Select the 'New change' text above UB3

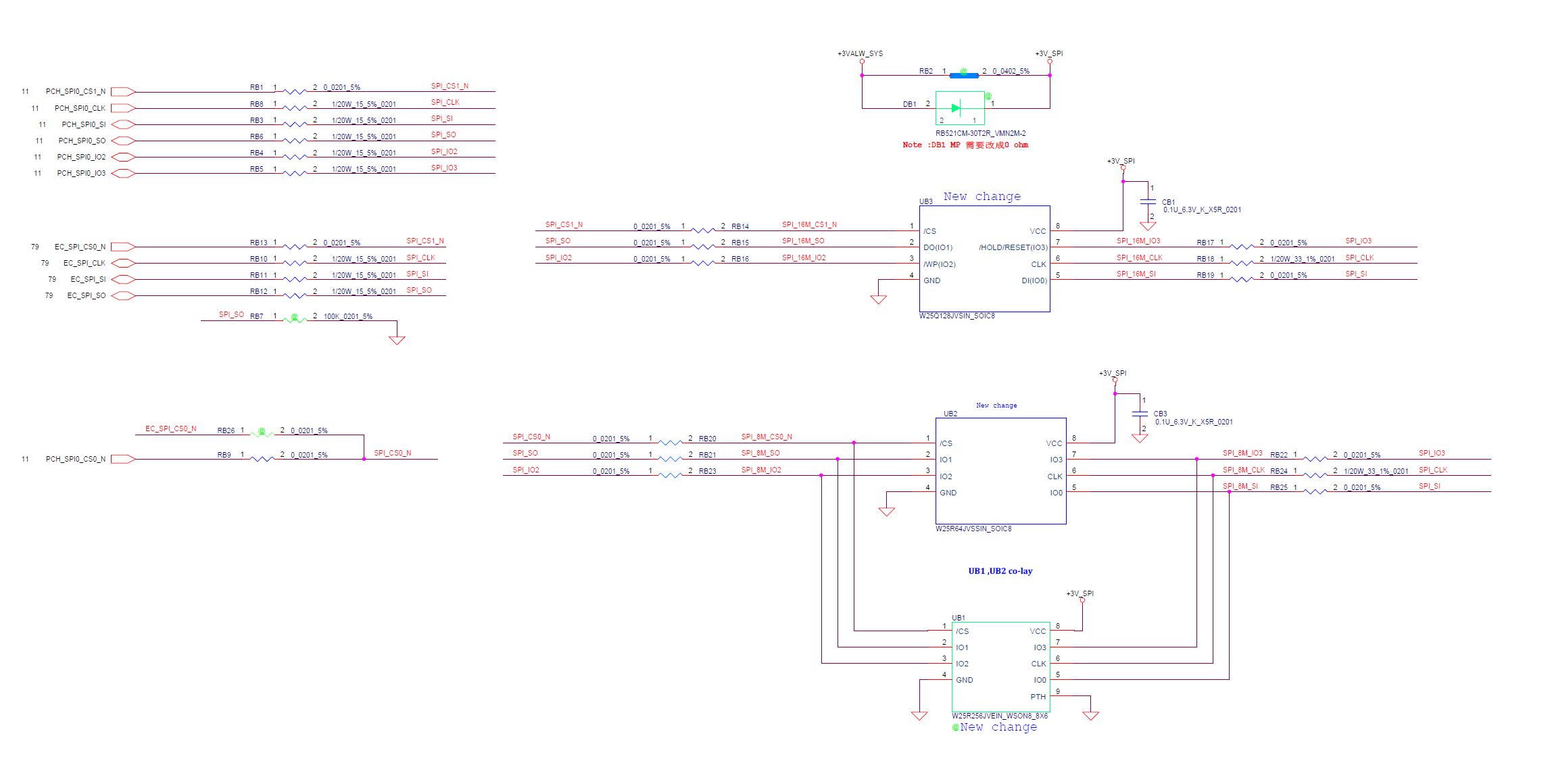click(x=982, y=196)
